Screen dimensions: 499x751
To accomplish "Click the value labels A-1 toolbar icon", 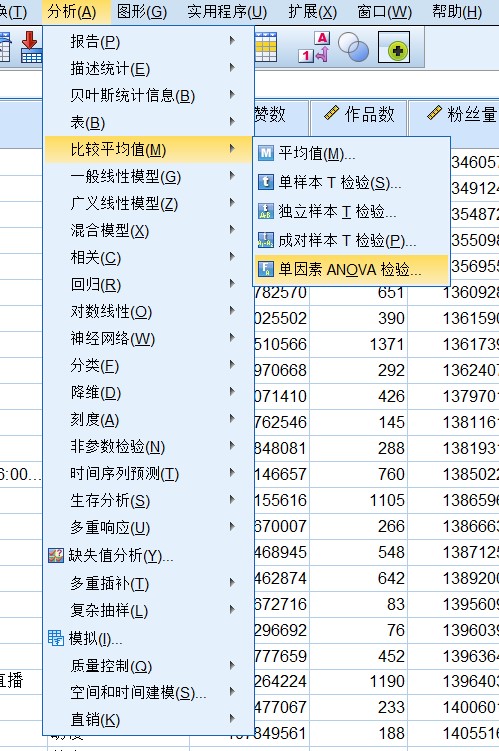I will click(314, 47).
